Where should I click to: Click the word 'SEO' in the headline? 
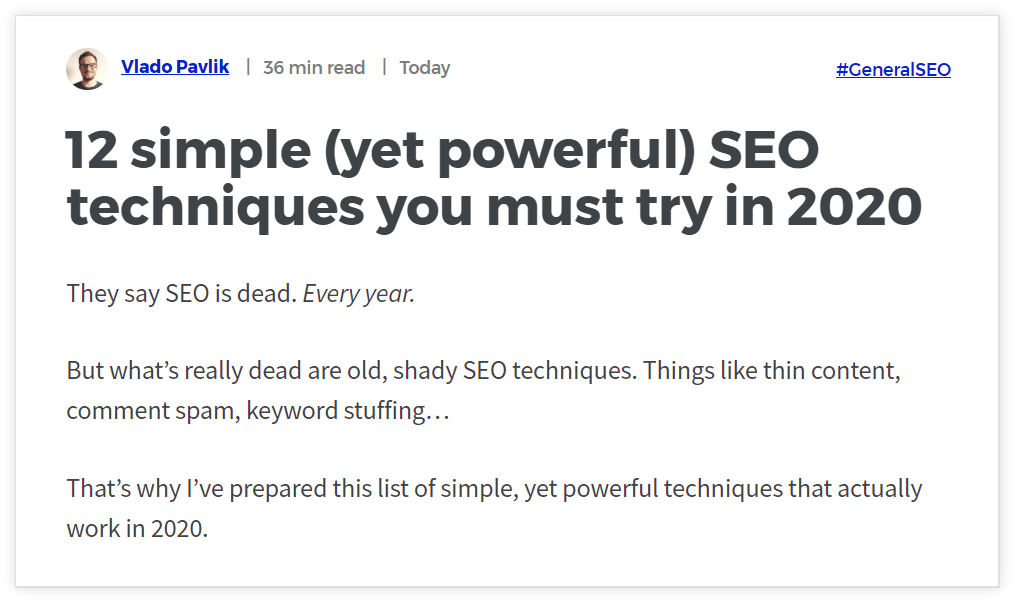tap(764, 150)
